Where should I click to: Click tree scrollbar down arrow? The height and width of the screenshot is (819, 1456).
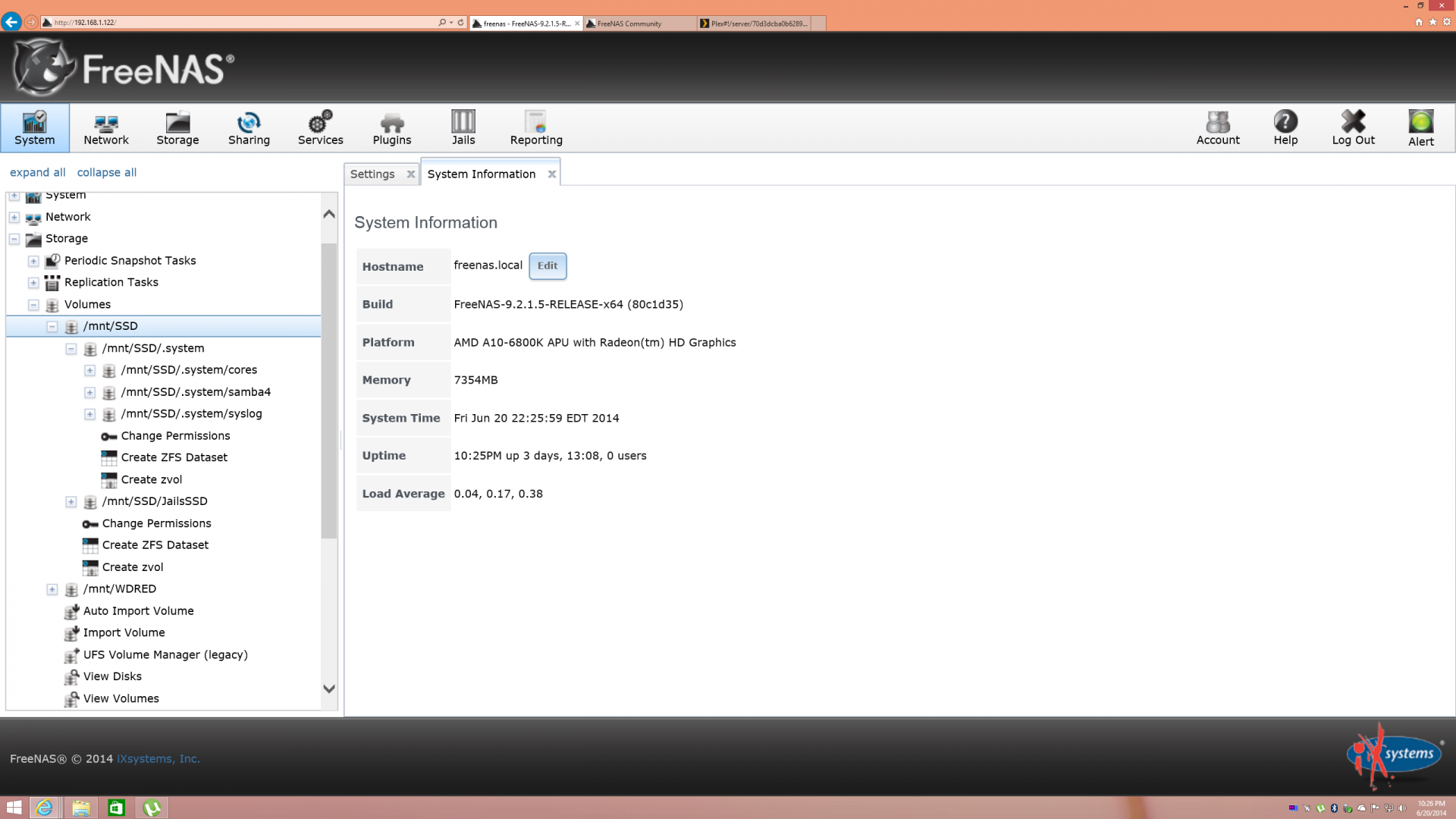click(x=328, y=689)
